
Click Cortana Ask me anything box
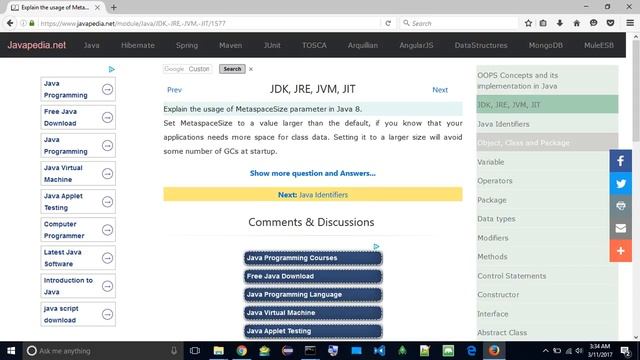pyautogui.click(x=102, y=351)
